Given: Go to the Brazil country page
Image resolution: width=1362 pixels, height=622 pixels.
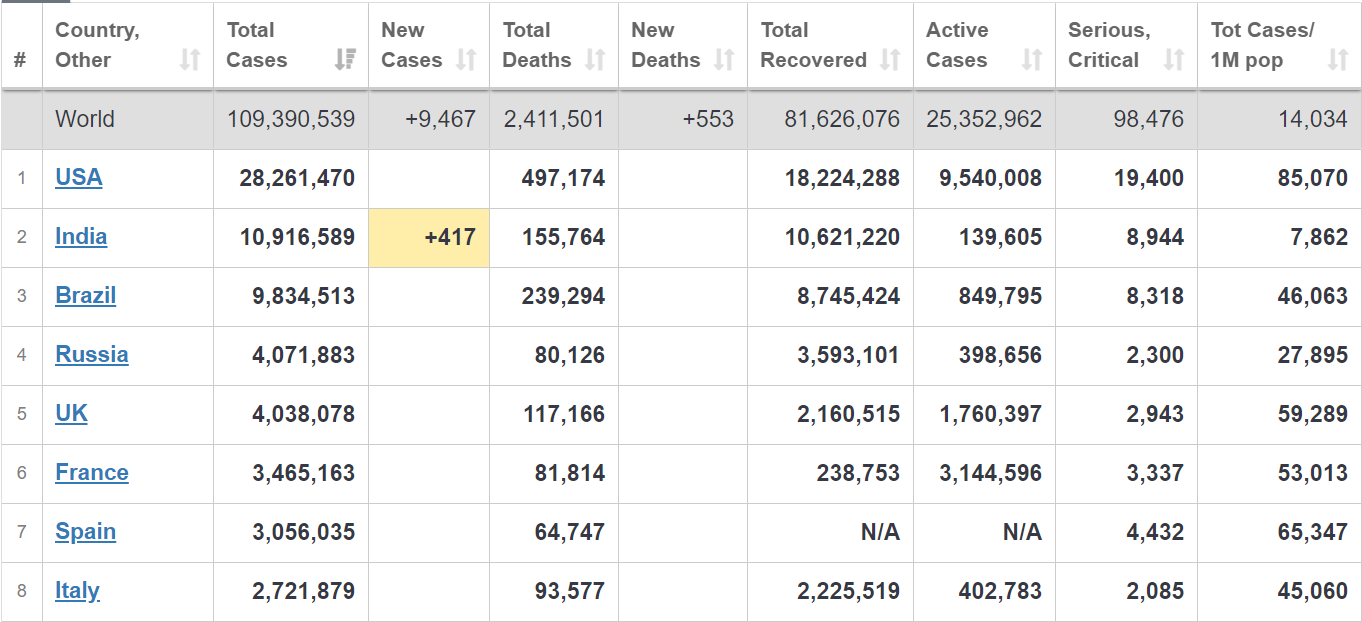Looking at the screenshot, I should (86, 296).
